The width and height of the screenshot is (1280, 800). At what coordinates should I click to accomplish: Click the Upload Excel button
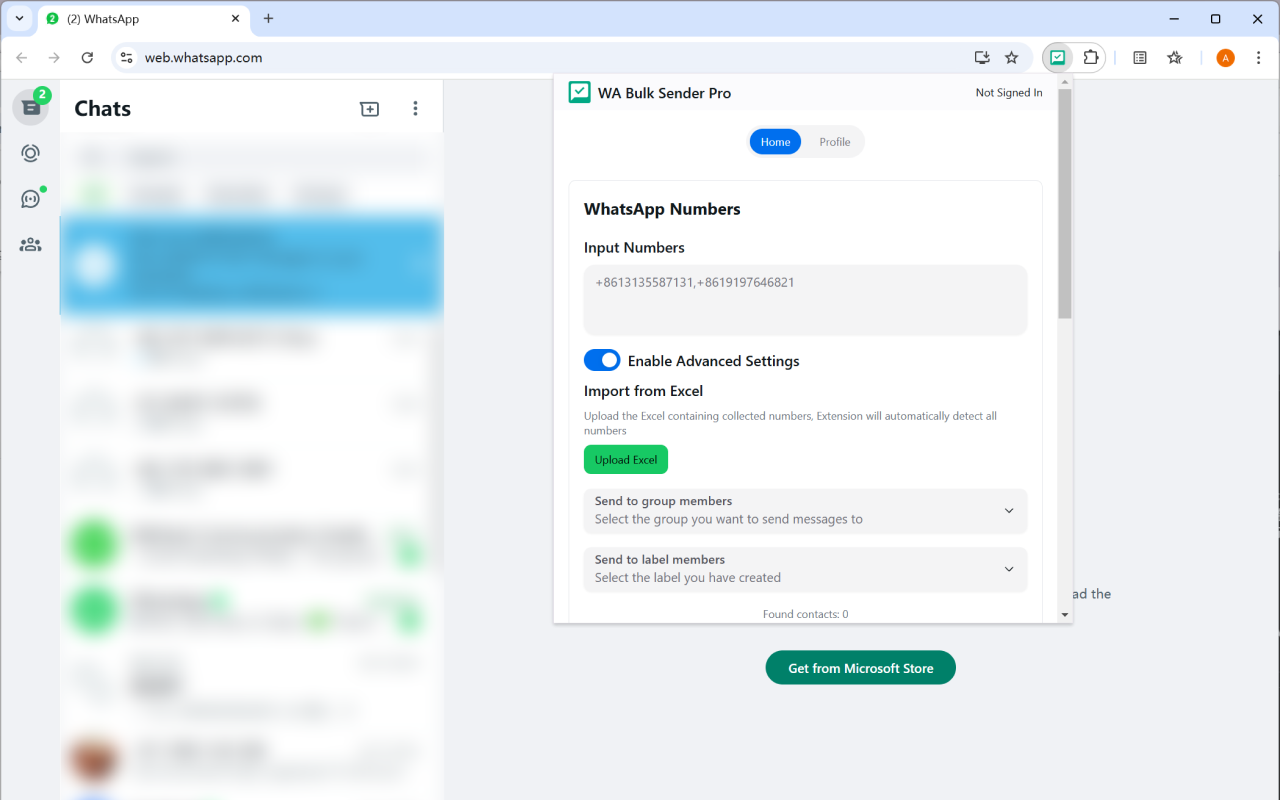coord(626,460)
